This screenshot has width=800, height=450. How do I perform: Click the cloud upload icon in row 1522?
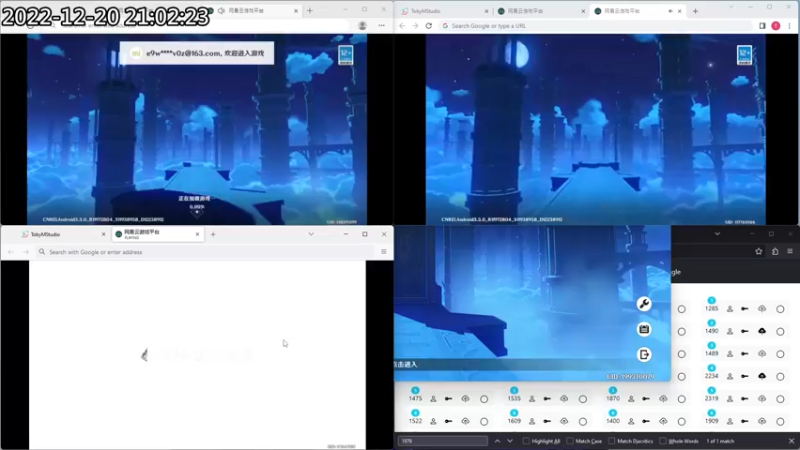[465, 421]
